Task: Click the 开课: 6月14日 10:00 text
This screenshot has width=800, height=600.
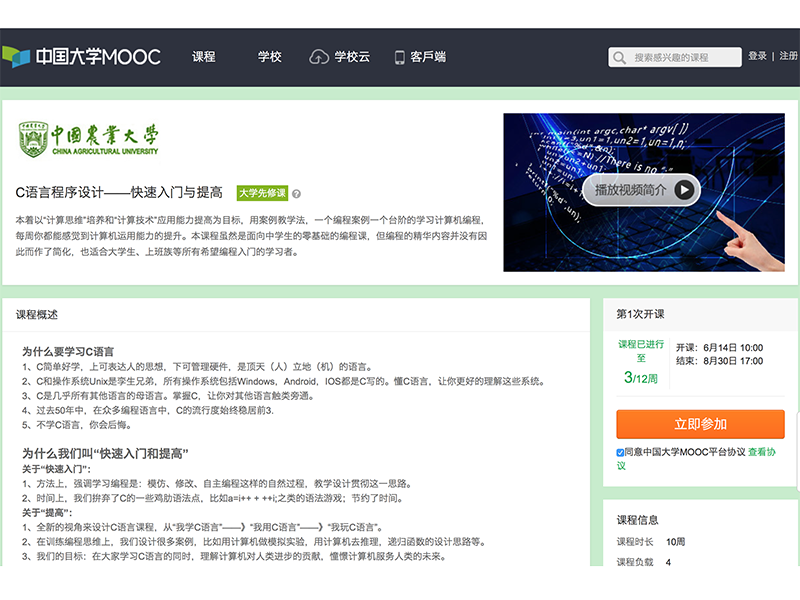Action: (x=719, y=348)
